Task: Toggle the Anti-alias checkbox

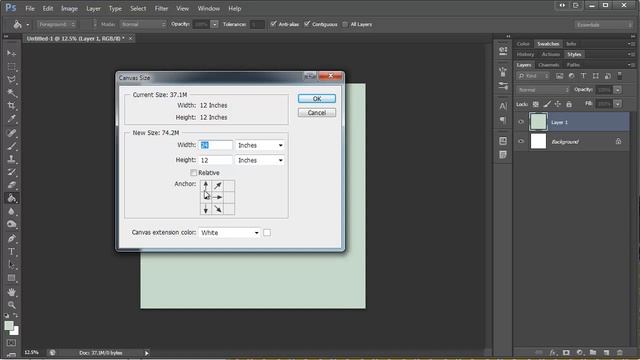Action: pos(273,24)
